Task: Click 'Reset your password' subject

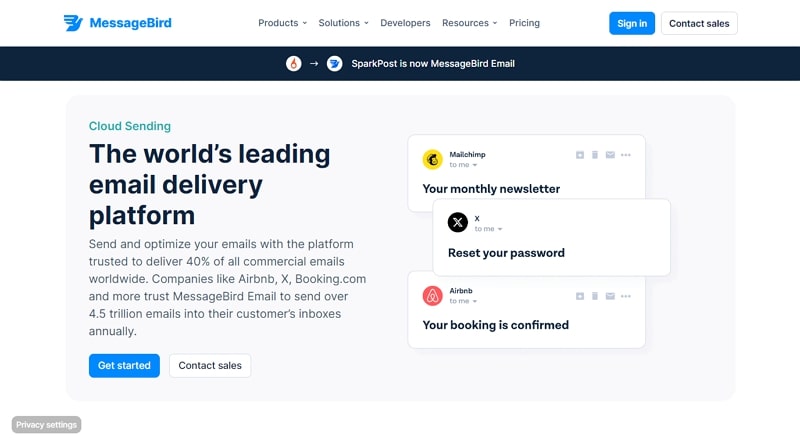Action: (x=506, y=253)
